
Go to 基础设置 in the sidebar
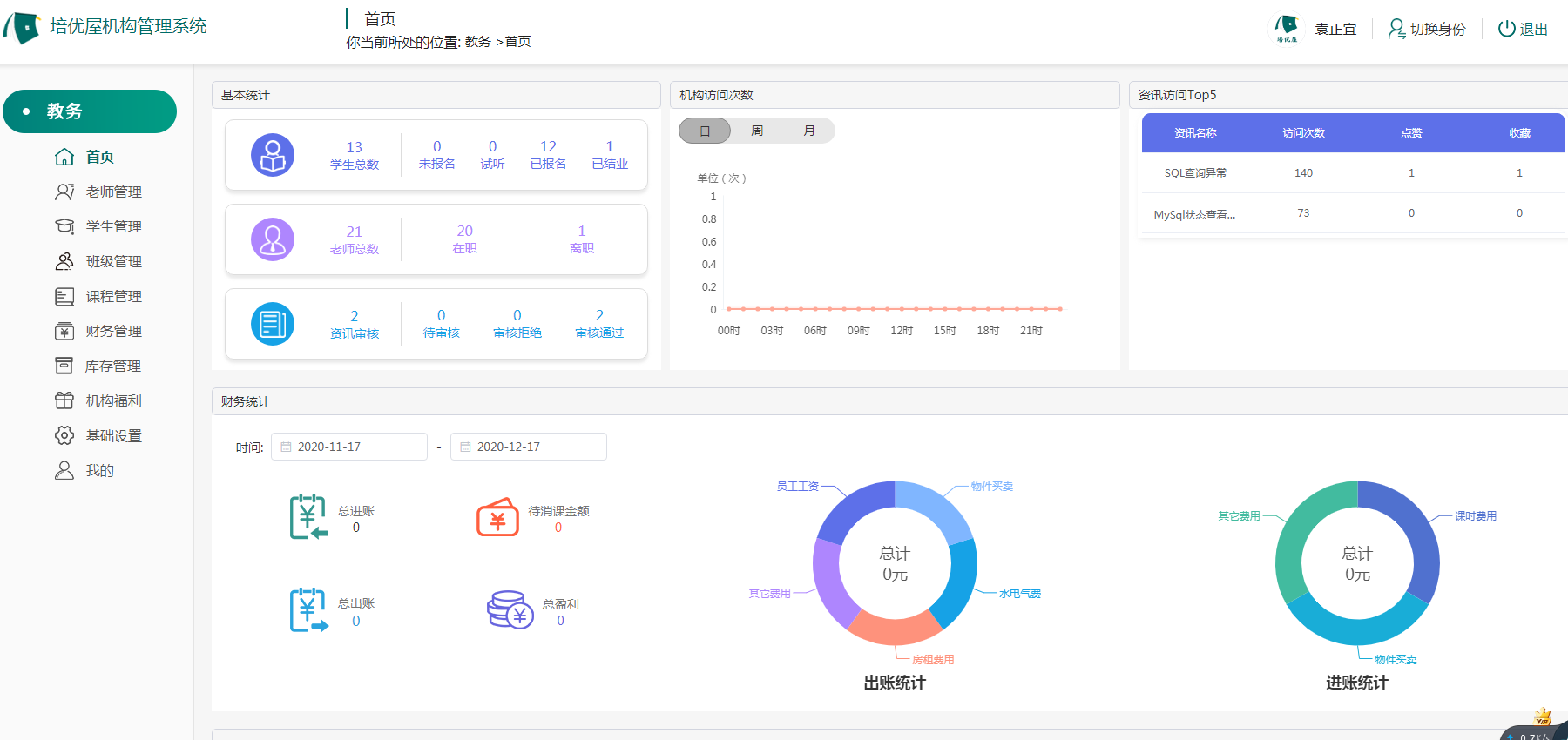[113, 435]
